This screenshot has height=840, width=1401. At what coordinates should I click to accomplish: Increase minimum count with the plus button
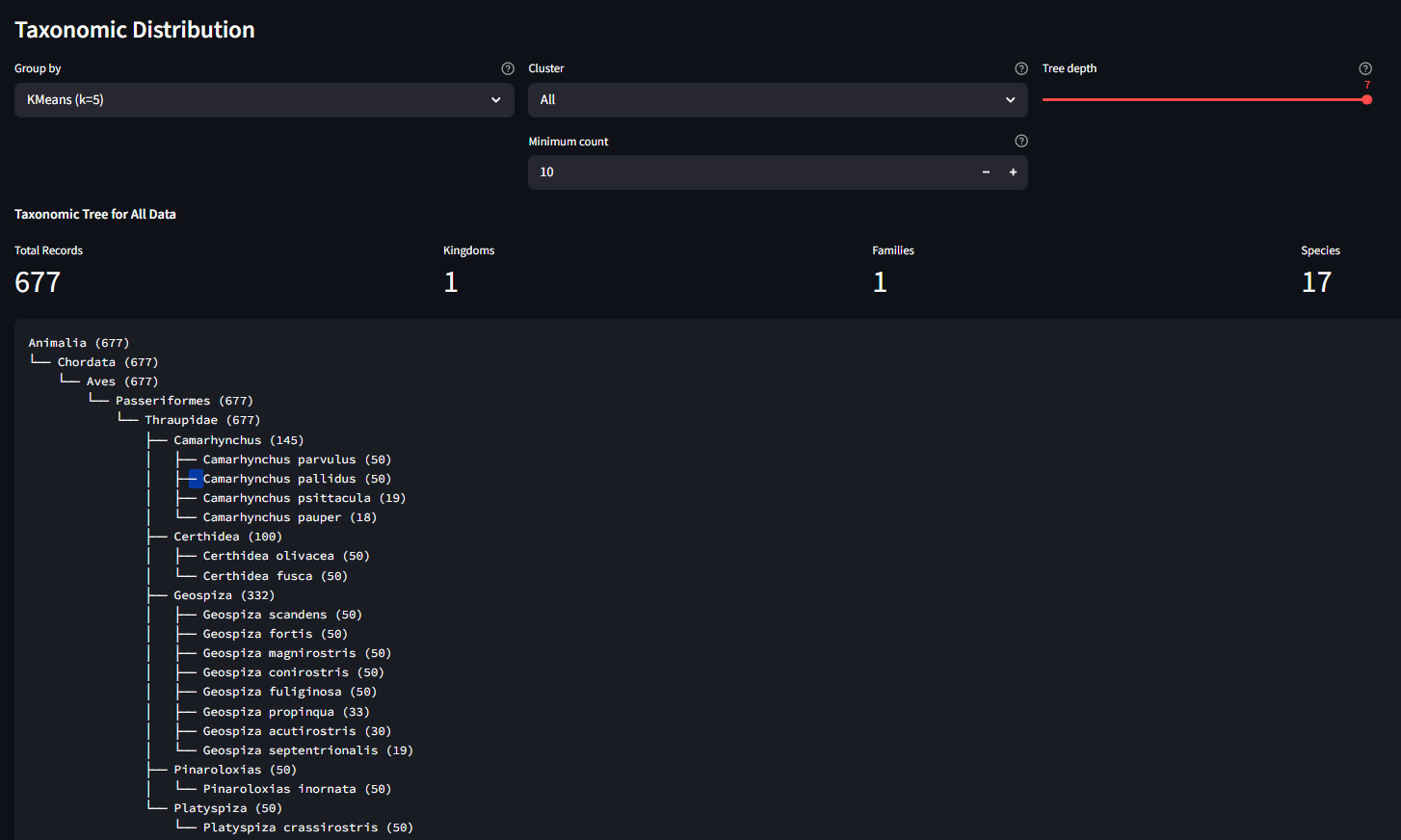pyautogui.click(x=1013, y=172)
